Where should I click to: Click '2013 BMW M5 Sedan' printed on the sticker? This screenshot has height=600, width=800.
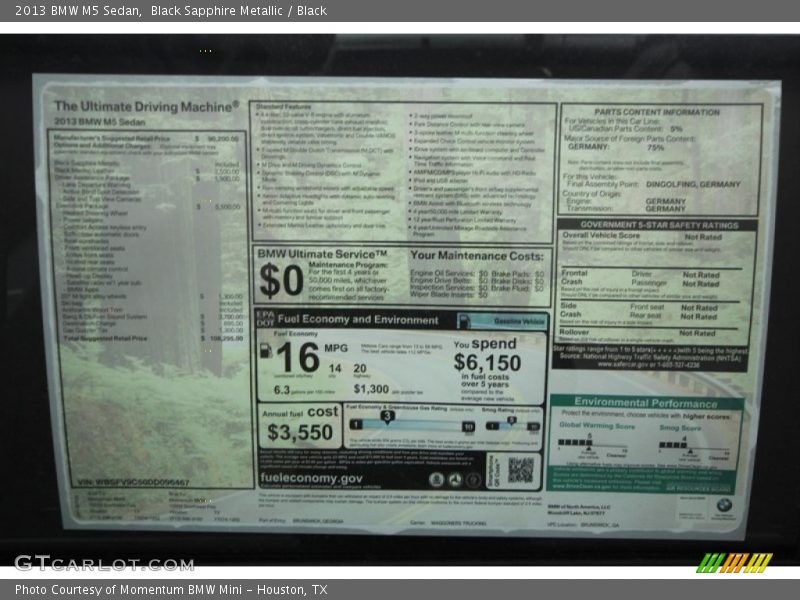tap(100, 122)
